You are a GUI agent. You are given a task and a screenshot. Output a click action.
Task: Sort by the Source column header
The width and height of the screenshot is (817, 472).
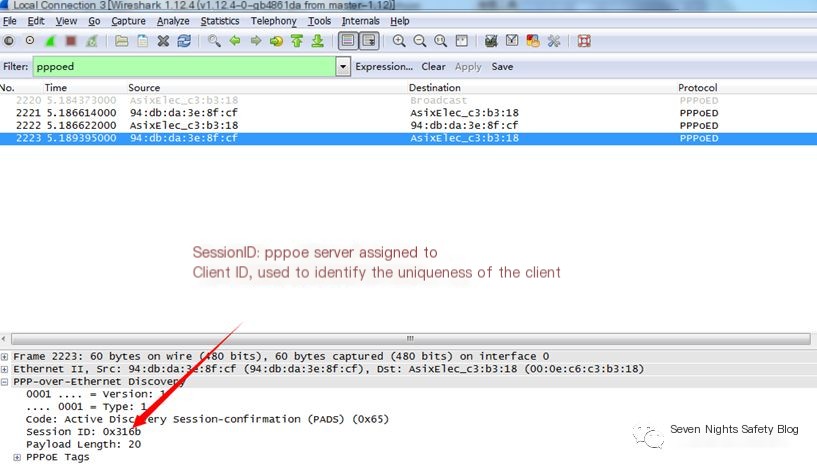pos(144,88)
